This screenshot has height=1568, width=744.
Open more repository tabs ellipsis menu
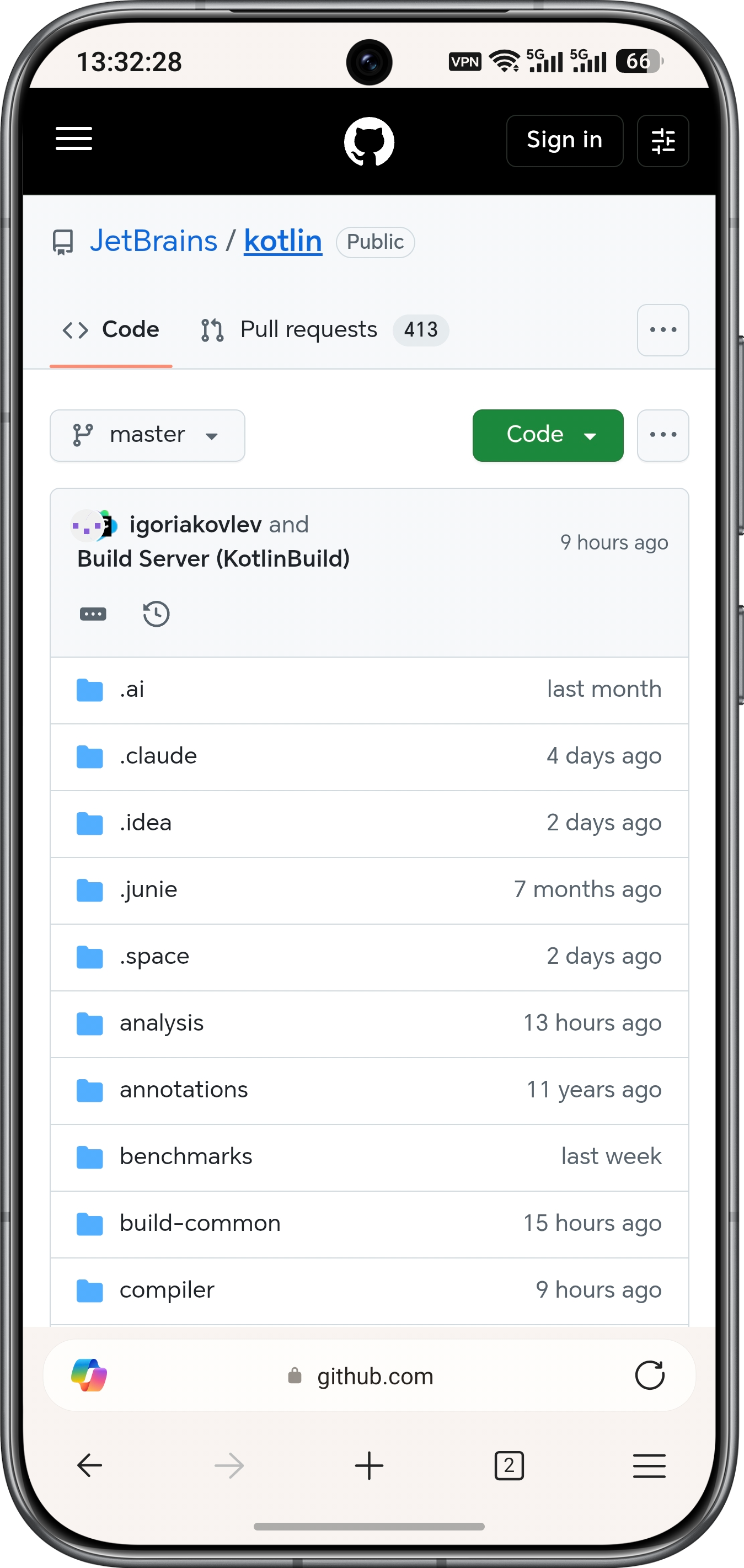(x=662, y=330)
